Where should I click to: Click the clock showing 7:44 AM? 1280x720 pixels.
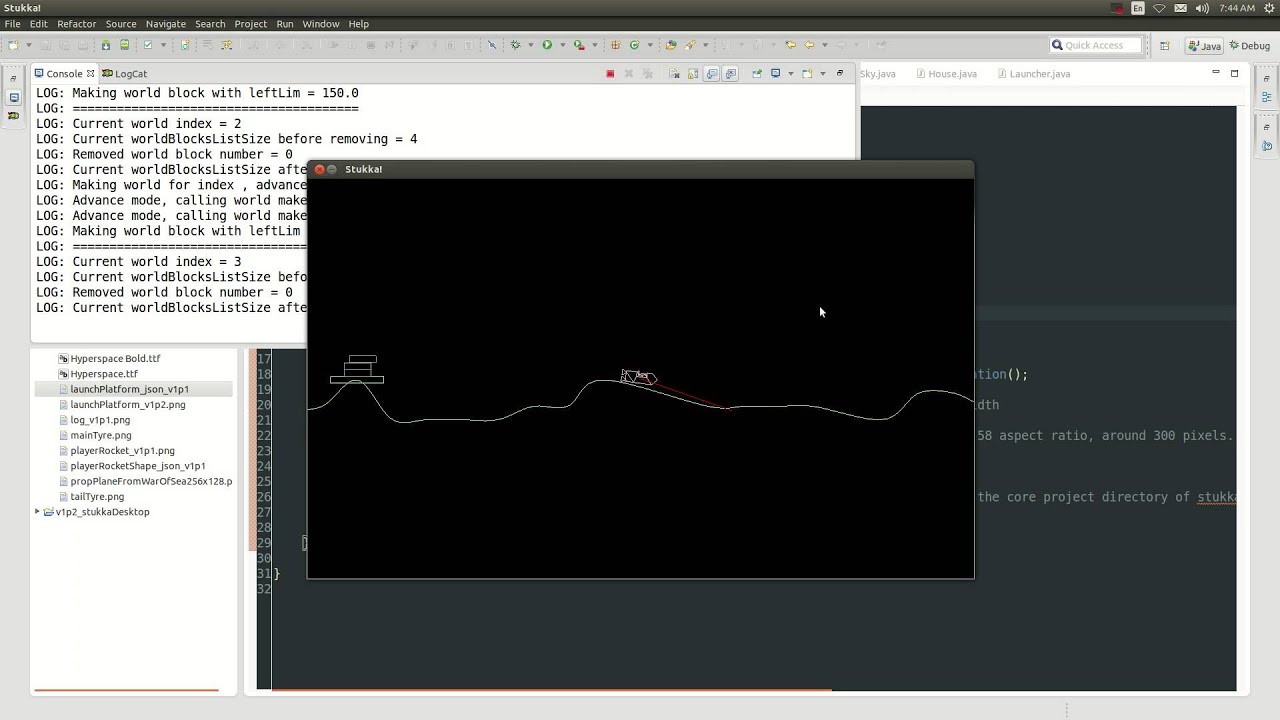(1237, 8)
